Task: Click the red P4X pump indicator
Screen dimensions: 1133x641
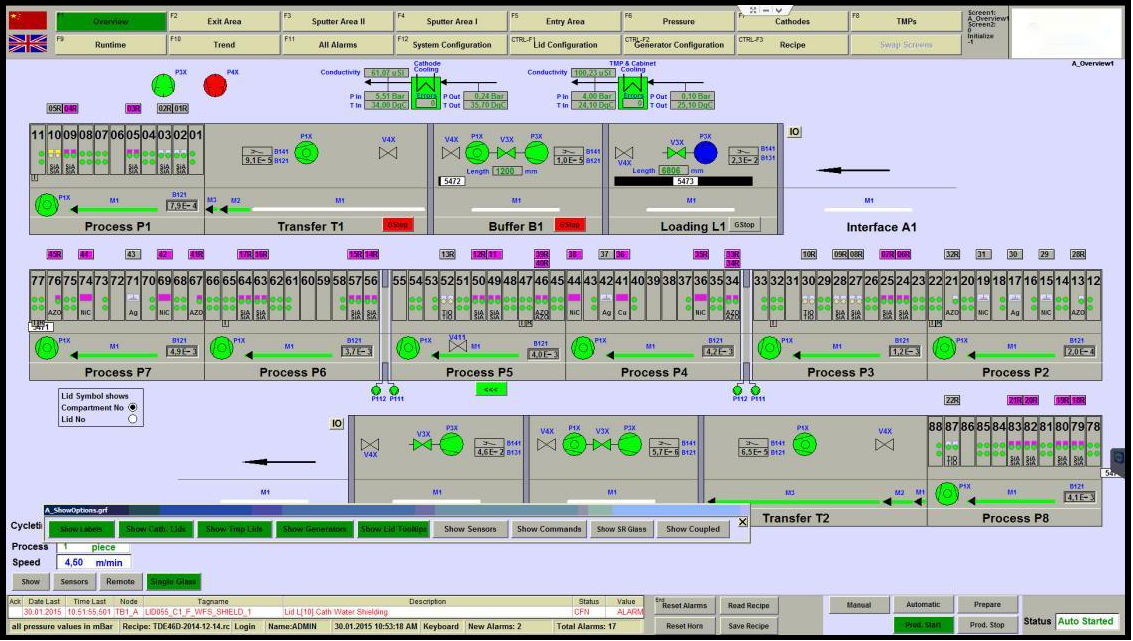Action: (x=215, y=86)
